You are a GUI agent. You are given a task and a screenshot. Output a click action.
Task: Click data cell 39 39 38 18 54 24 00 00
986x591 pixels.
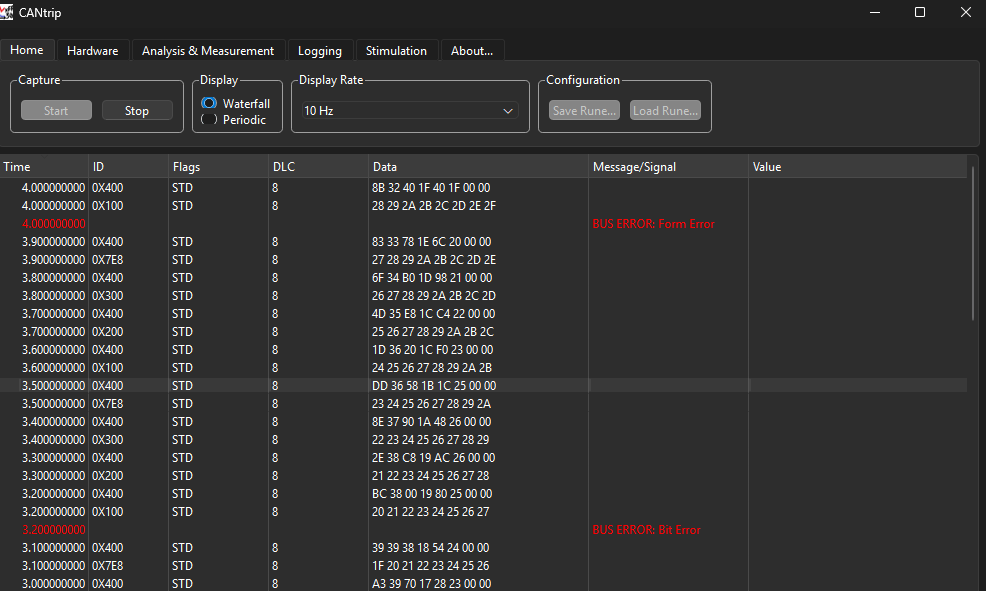431,548
